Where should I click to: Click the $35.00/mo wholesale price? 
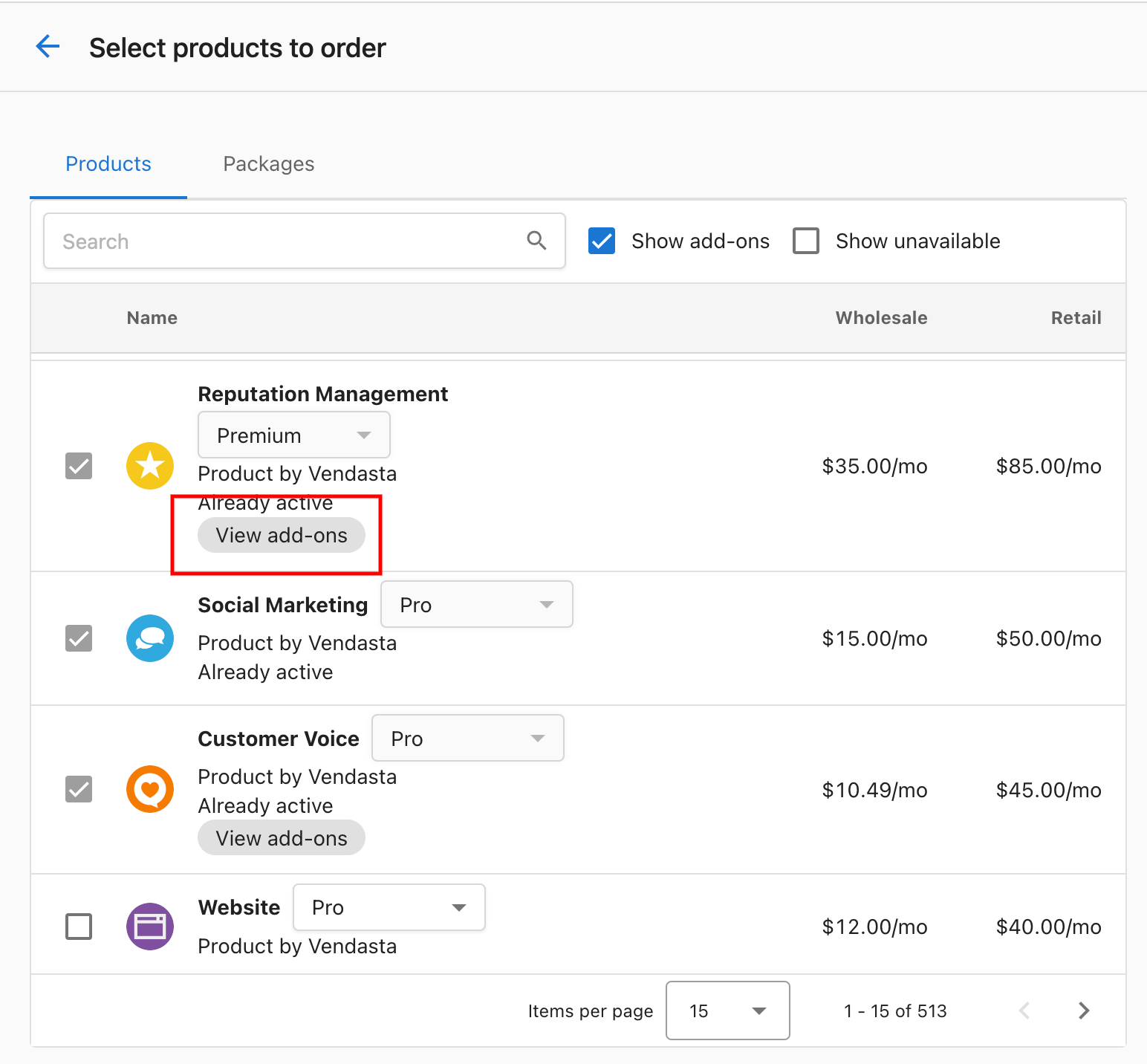pos(875,466)
